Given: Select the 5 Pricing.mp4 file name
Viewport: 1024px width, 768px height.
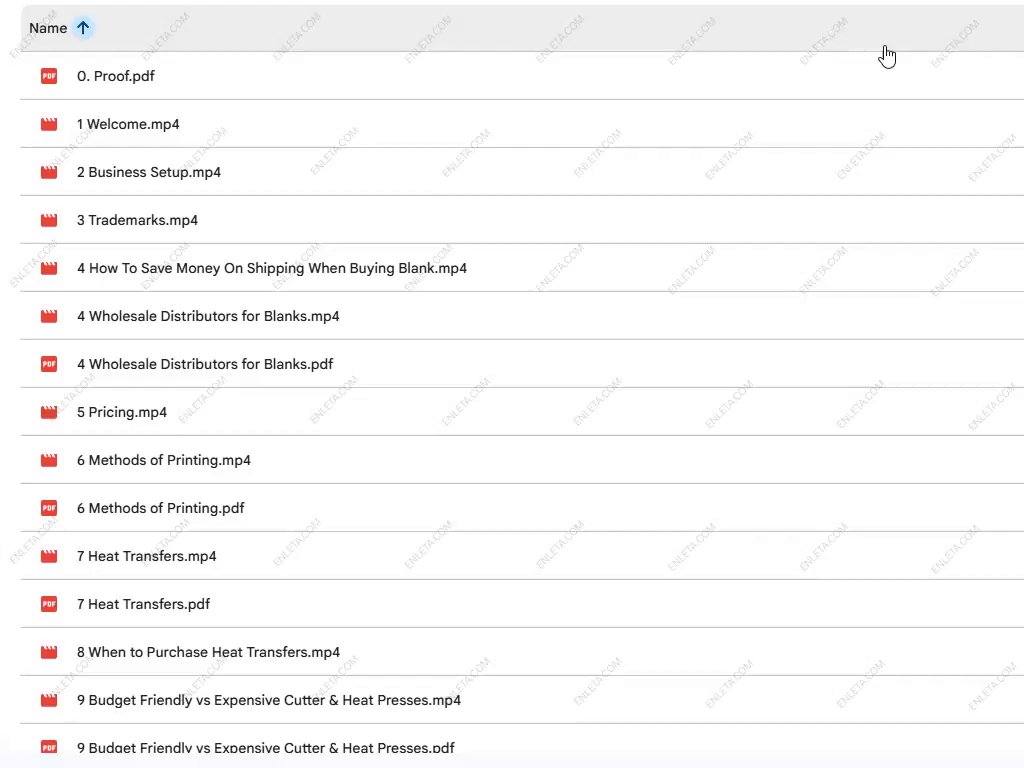Looking at the screenshot, I should 122,412.
